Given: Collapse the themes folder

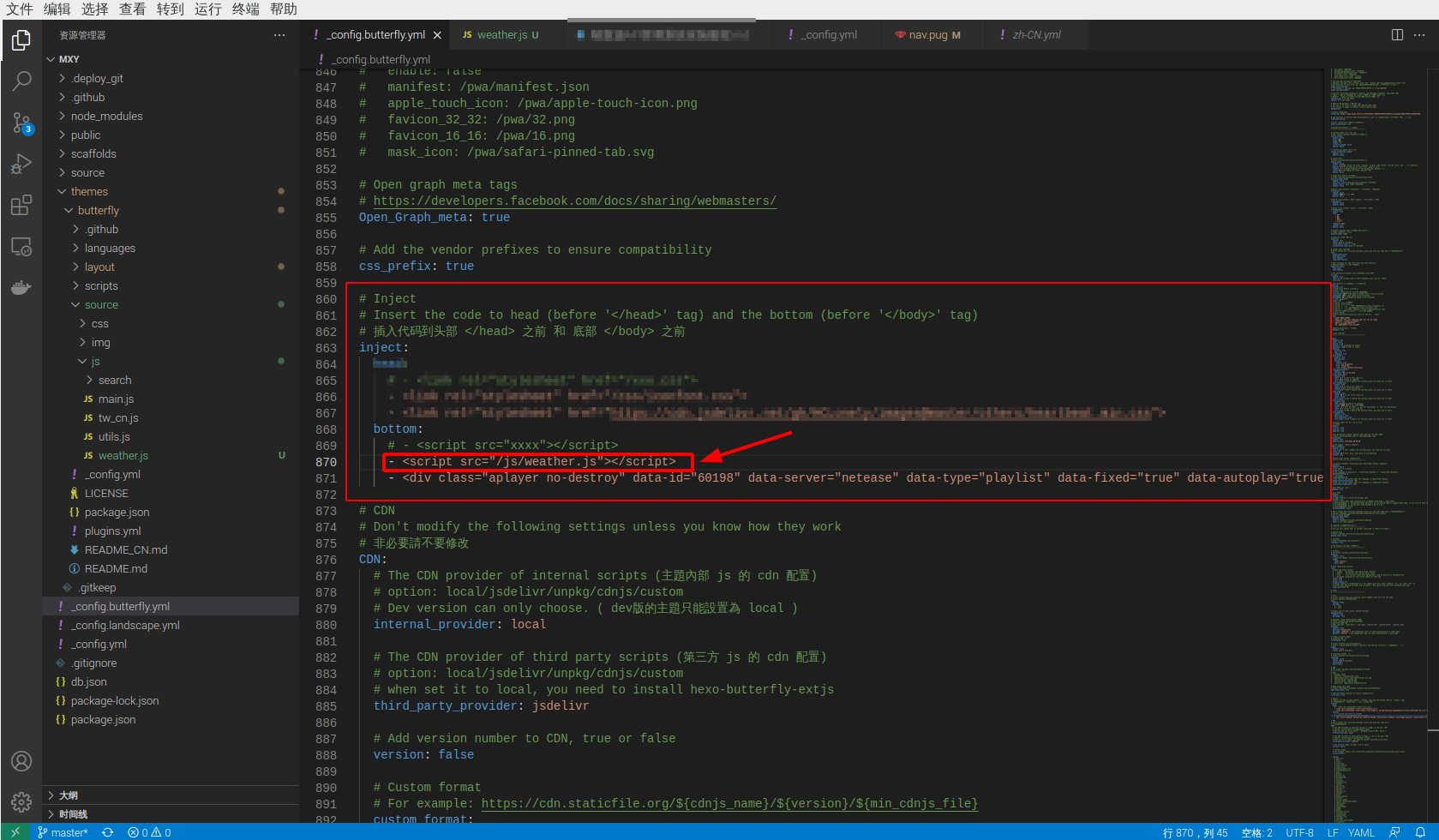Looking at the screenshot, I should (x=171, y=191).
